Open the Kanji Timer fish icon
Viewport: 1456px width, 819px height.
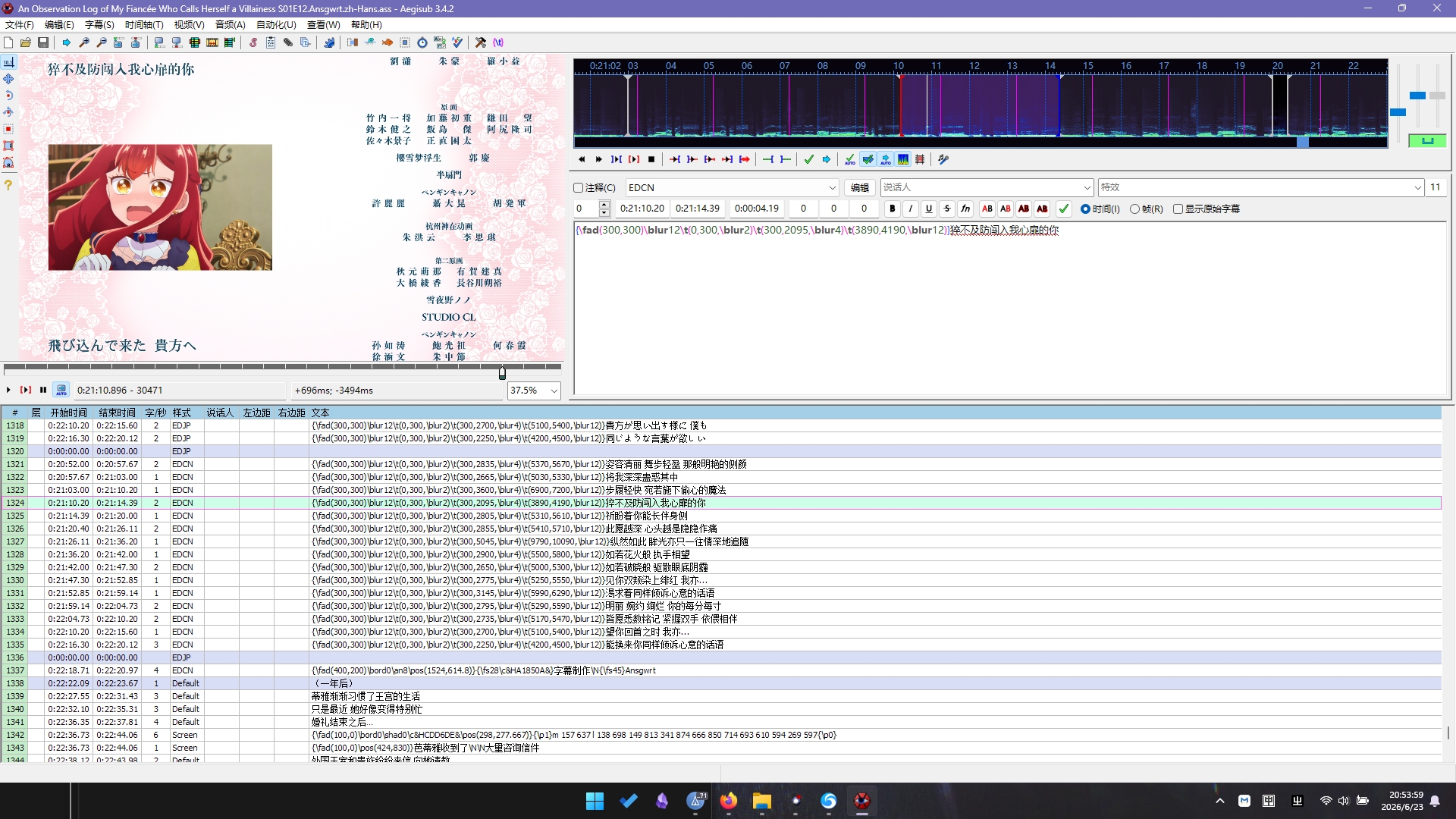(388, 42)
